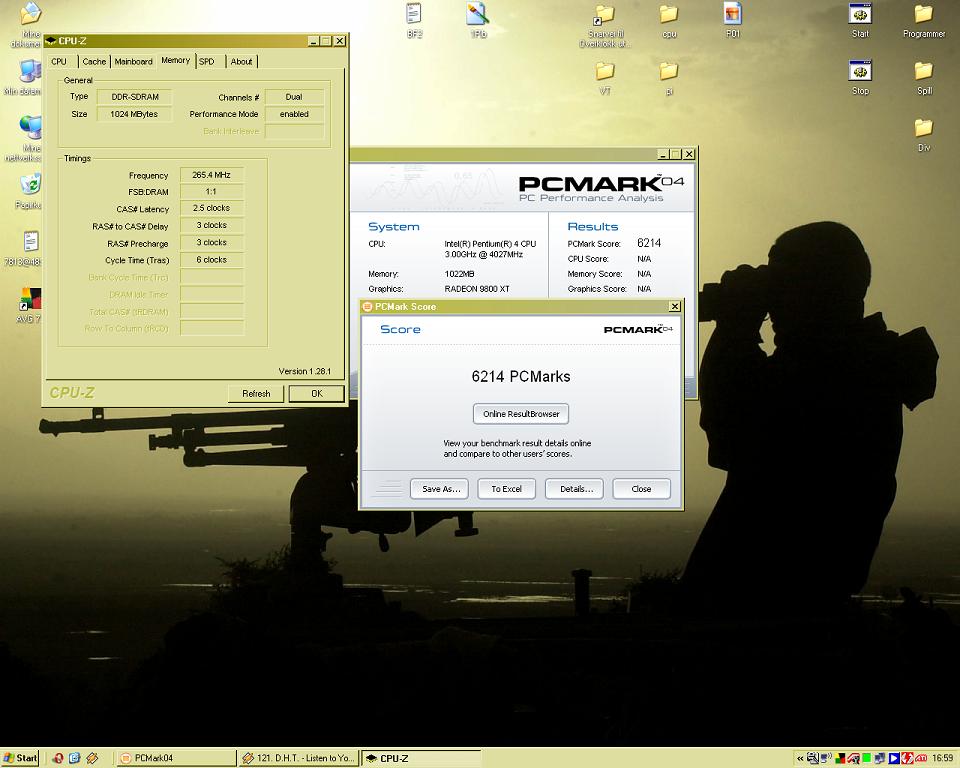The image size is (960, 768).
Task: Open the Windows Start menu
Action: click(x=20, y=758)
